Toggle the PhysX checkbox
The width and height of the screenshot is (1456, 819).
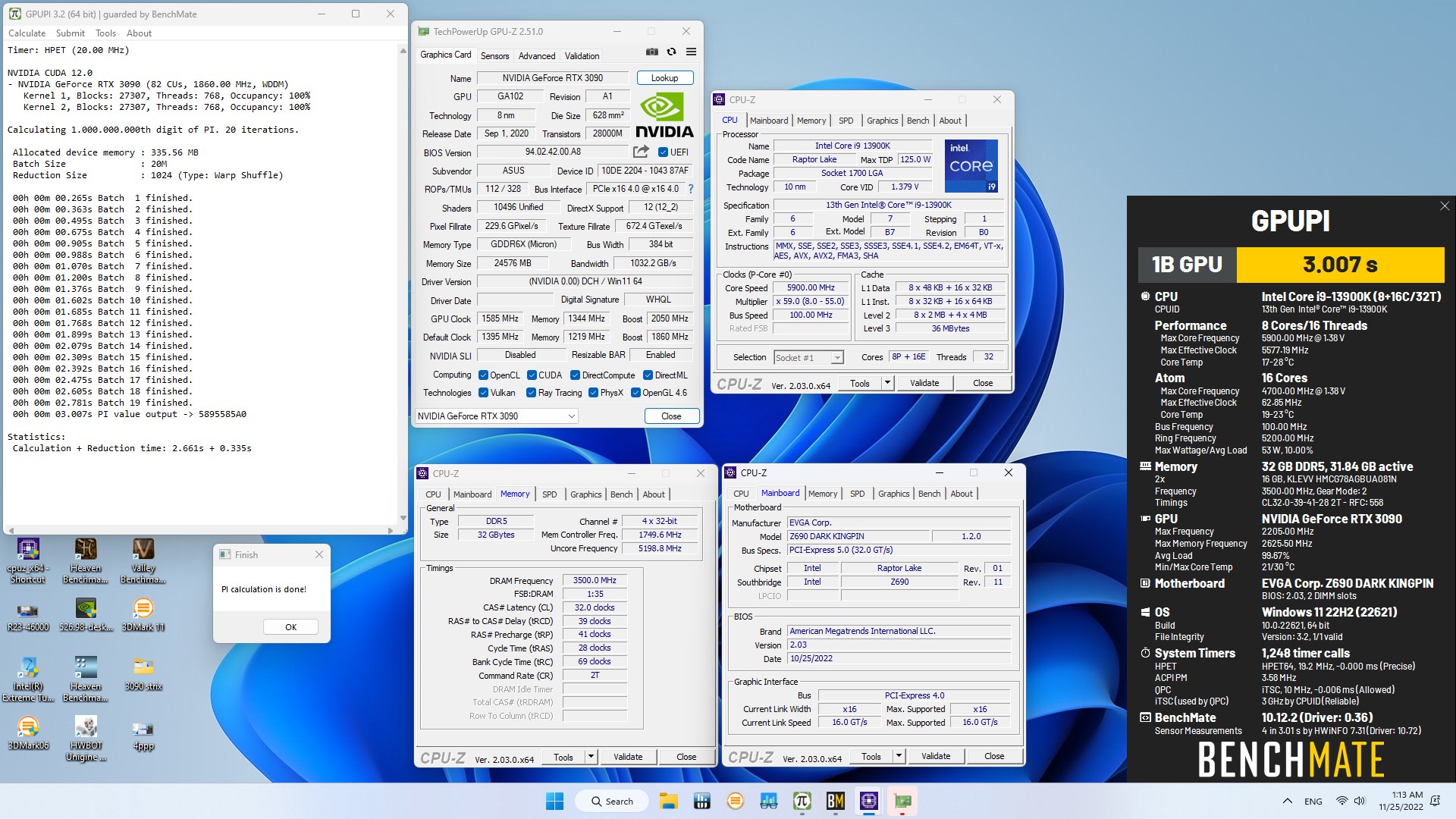point(593,393)
